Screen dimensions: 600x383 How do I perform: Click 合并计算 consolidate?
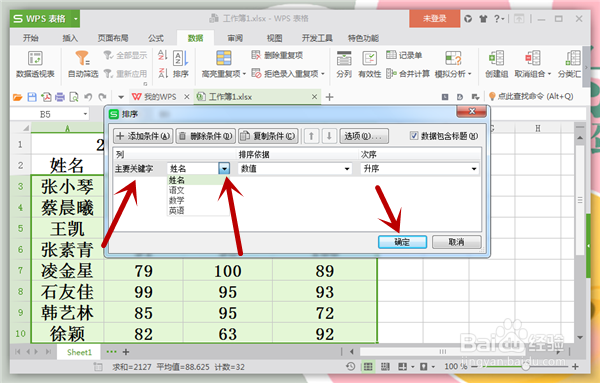[x=408, y=73]
